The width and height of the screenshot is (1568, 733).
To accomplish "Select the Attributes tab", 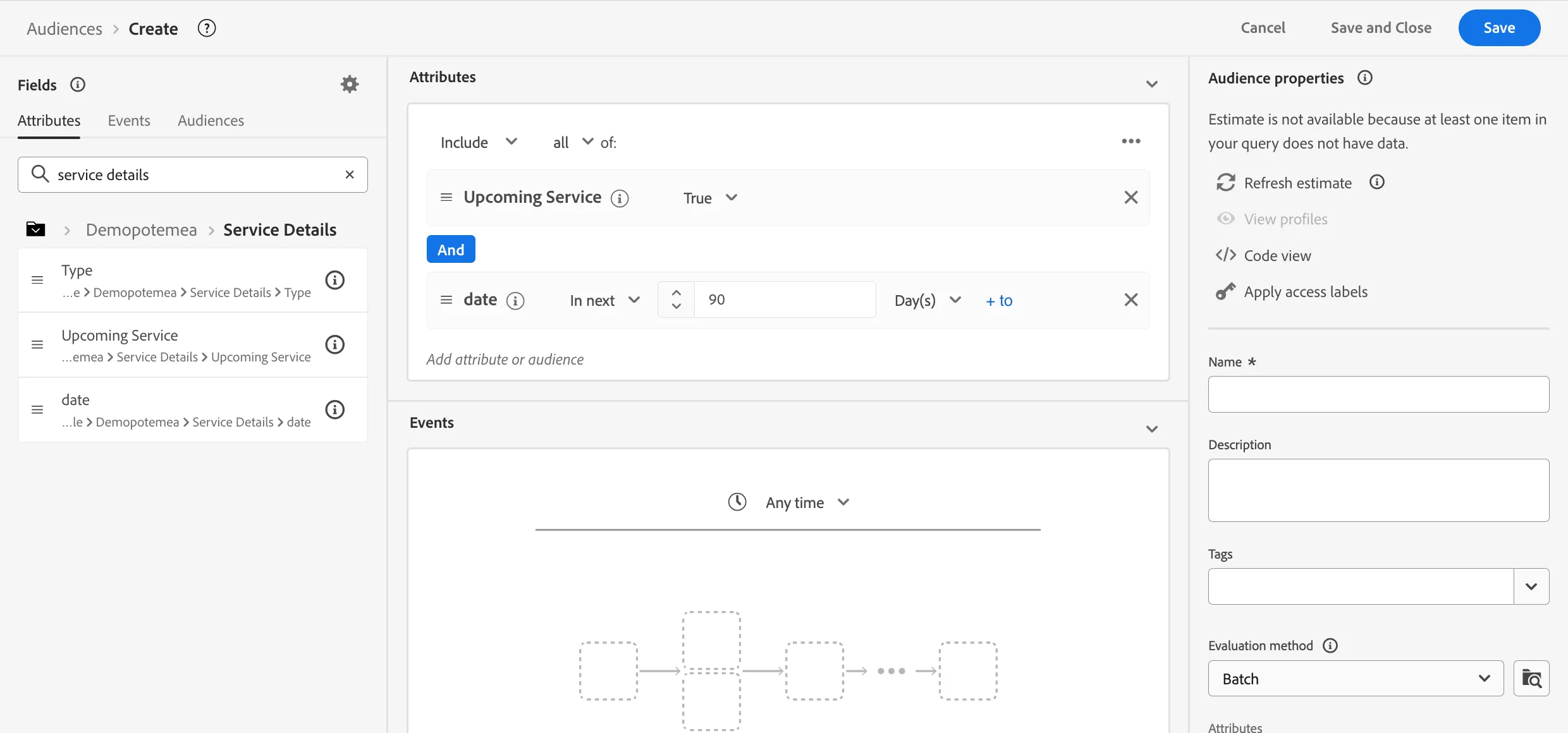I will [x=49, y=121].
